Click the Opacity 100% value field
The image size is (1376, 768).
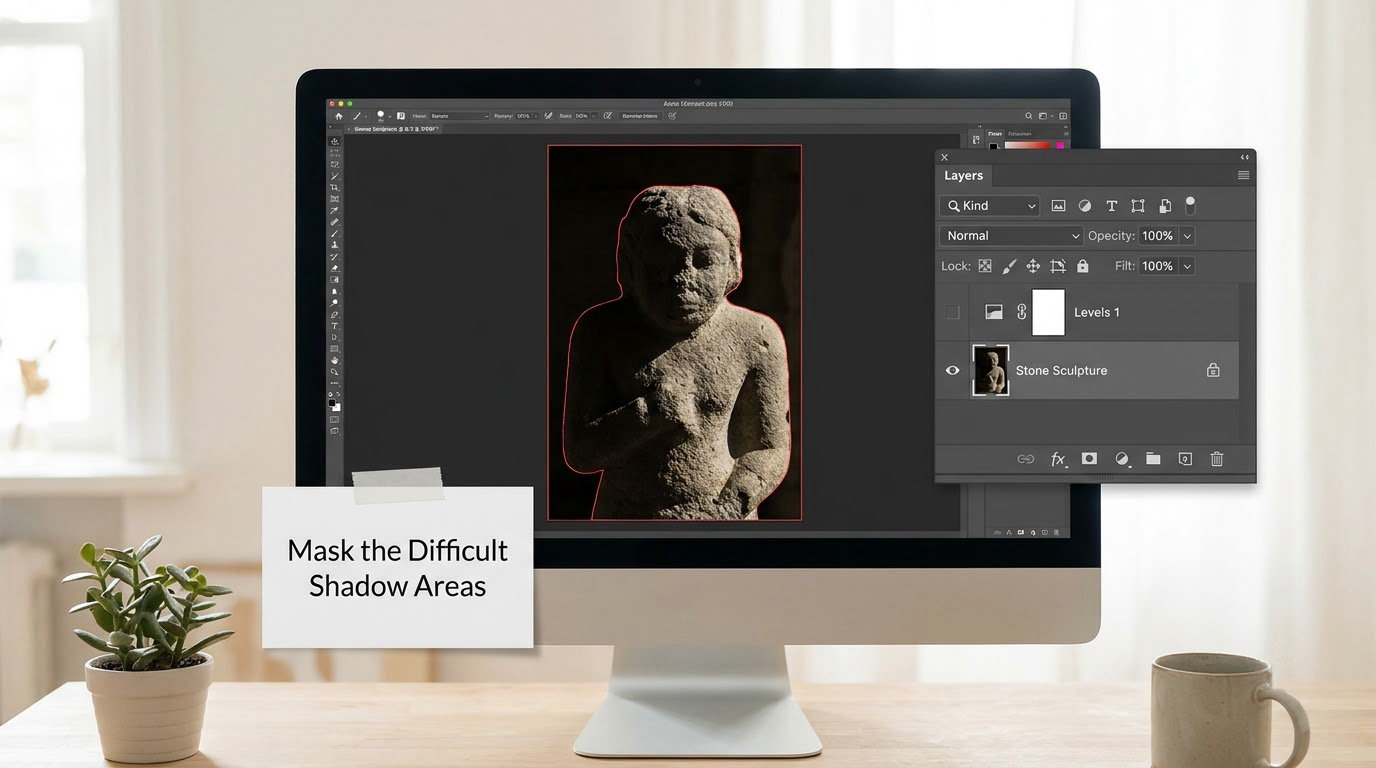(x=1158, y=236)
